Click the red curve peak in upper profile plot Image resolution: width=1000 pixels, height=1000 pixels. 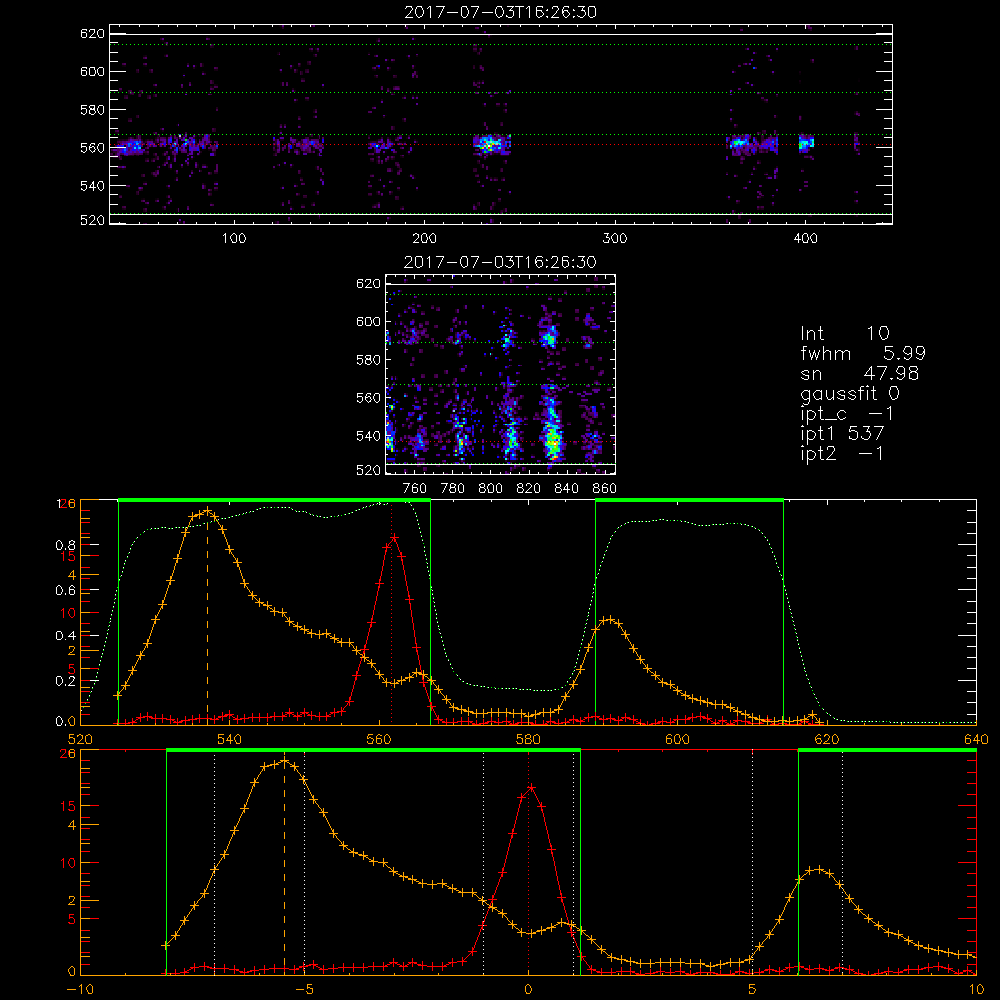pos(394,538)
